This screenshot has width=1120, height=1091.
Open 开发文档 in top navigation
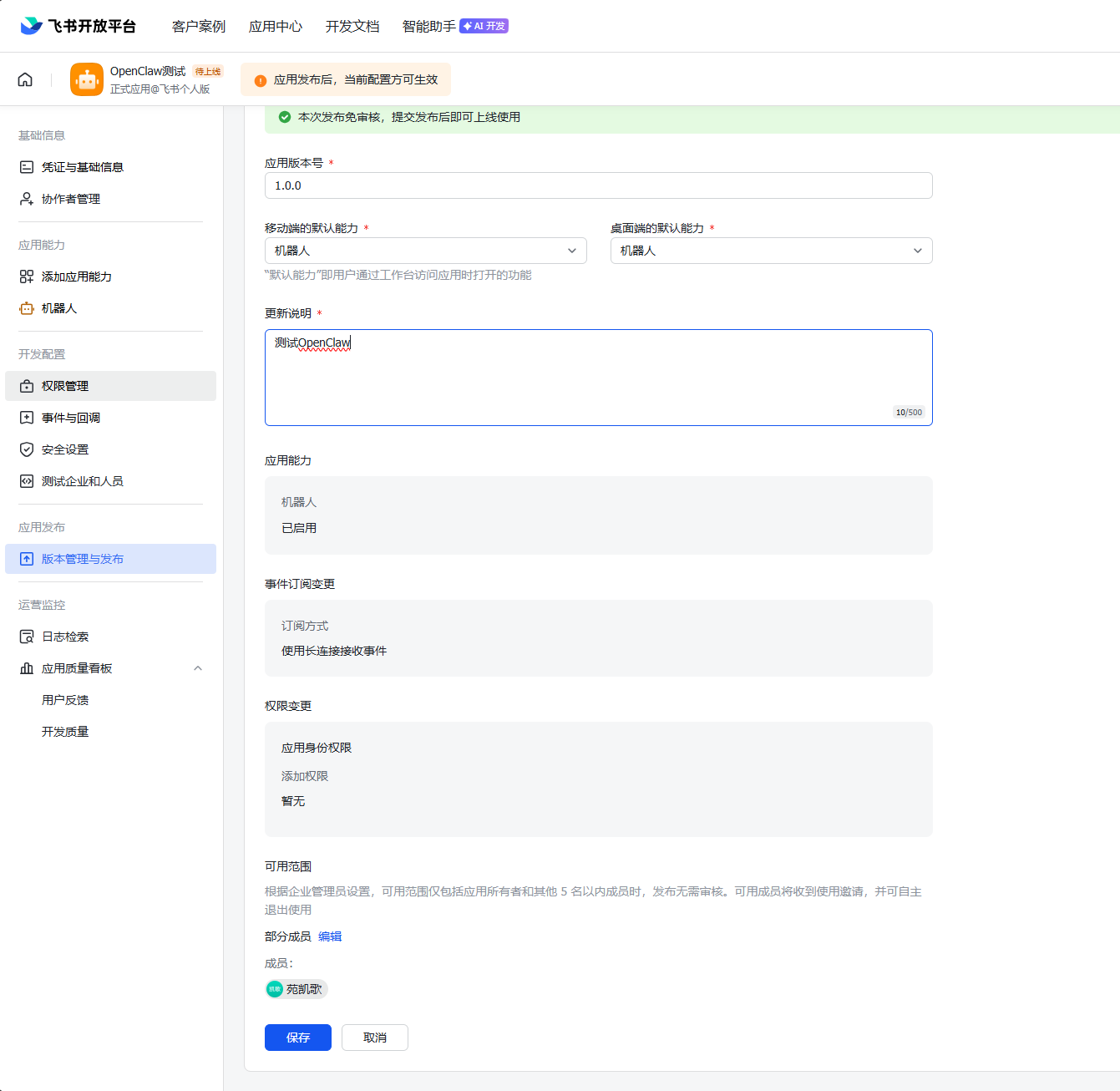tap(352, 27)
